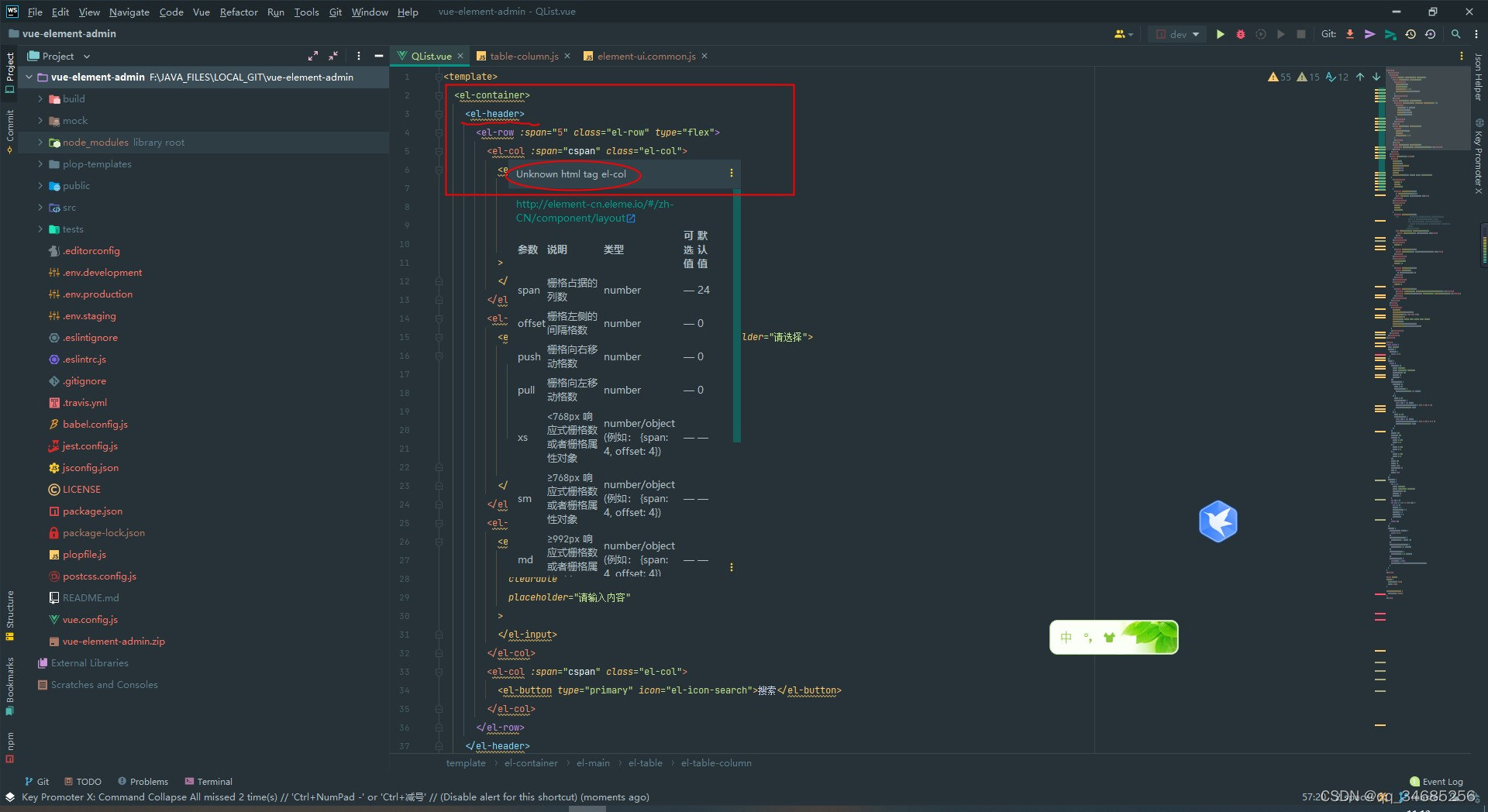
Task: Open the dev run configuration dropdown
Action: (1177, 34)
